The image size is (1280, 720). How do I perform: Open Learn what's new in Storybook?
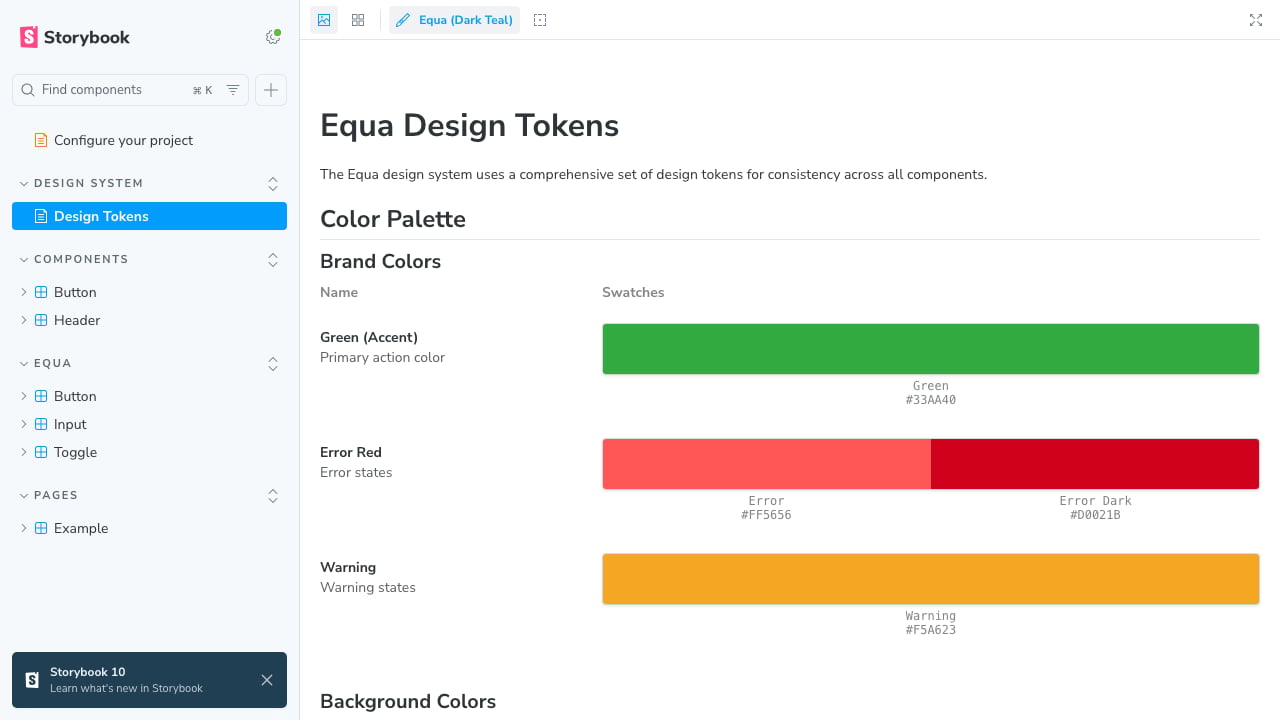tap(126, 688)
